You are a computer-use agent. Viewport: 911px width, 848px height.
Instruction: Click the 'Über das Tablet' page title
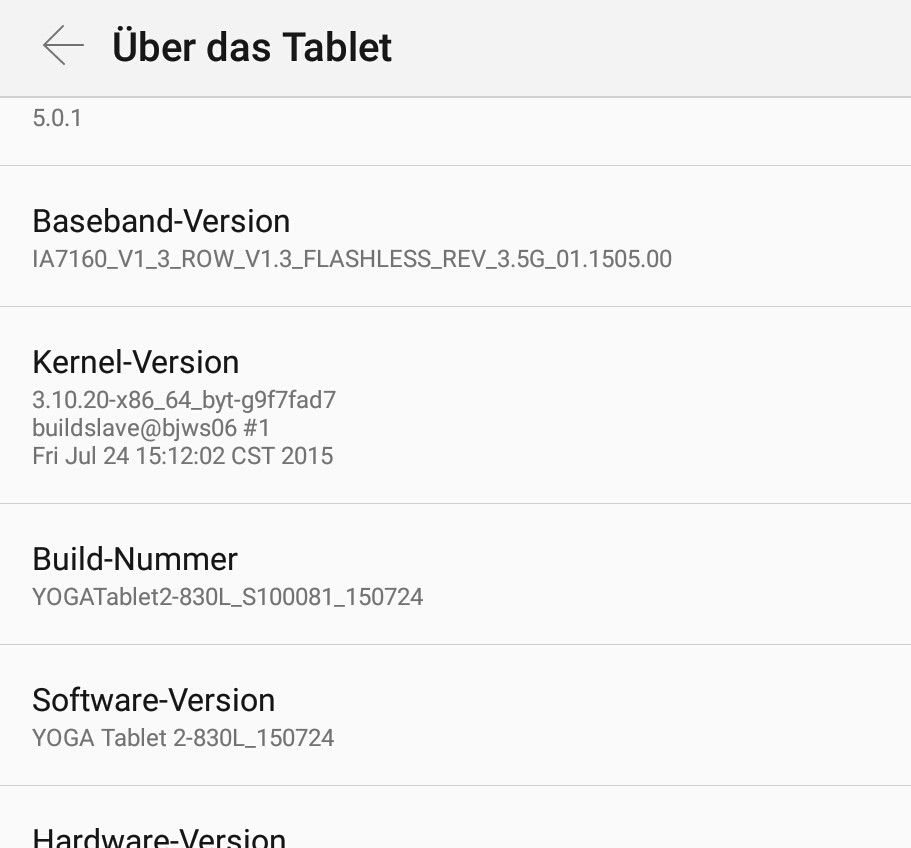(252, 47)
